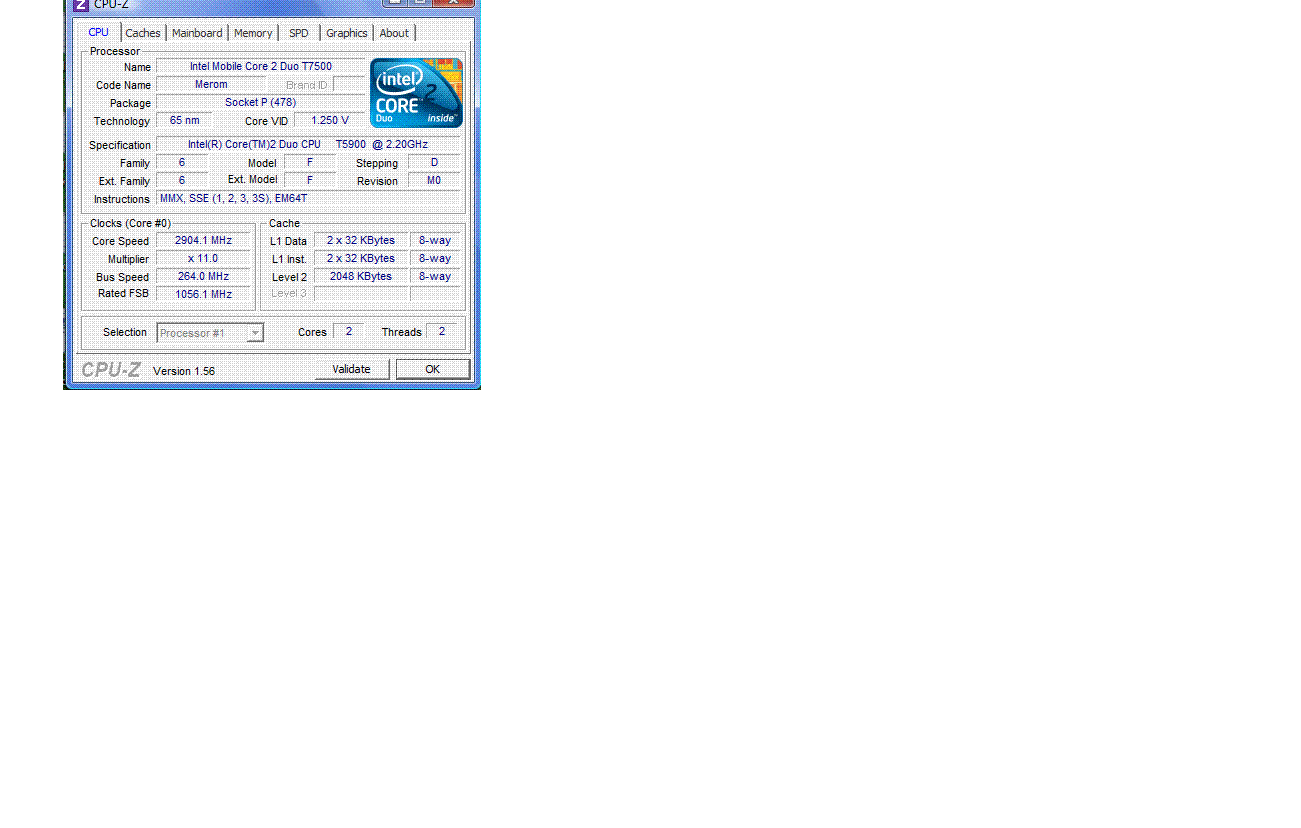Select the Memory tab
1301x828 pixels.
coord(253,33)
